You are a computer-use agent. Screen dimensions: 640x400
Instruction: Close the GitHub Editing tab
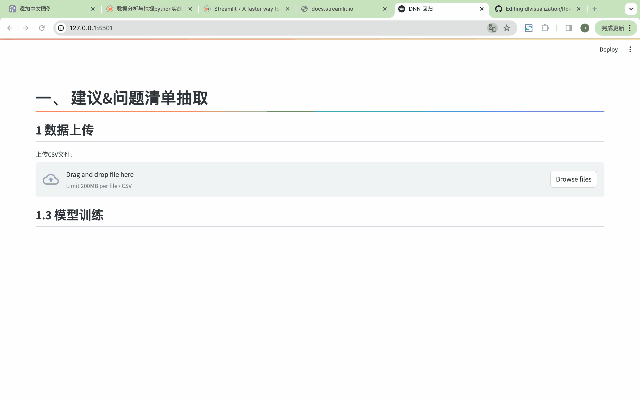578,9
